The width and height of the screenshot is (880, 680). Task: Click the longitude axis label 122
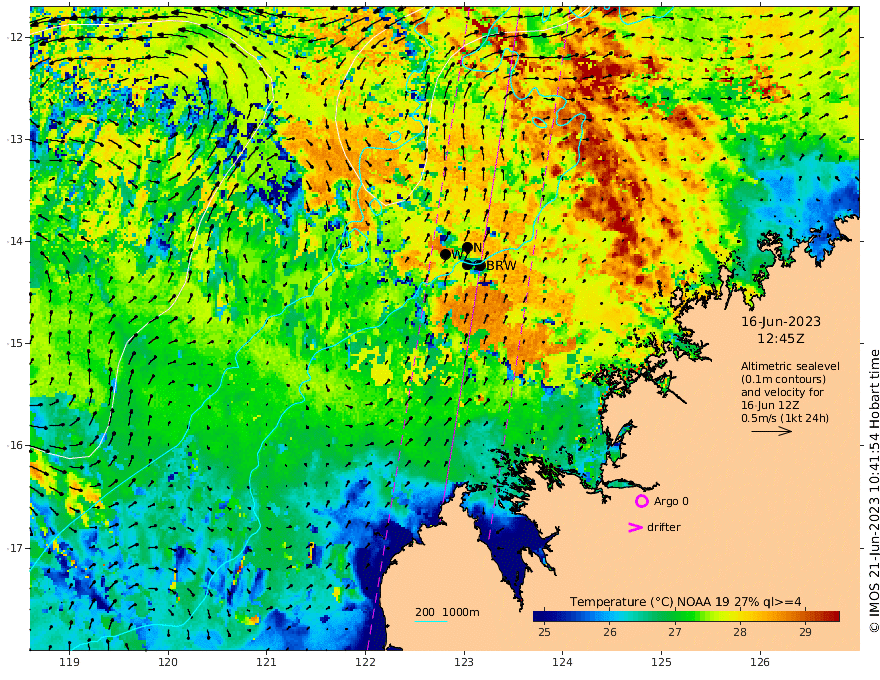pyautogui.click(x=365, y=663)
